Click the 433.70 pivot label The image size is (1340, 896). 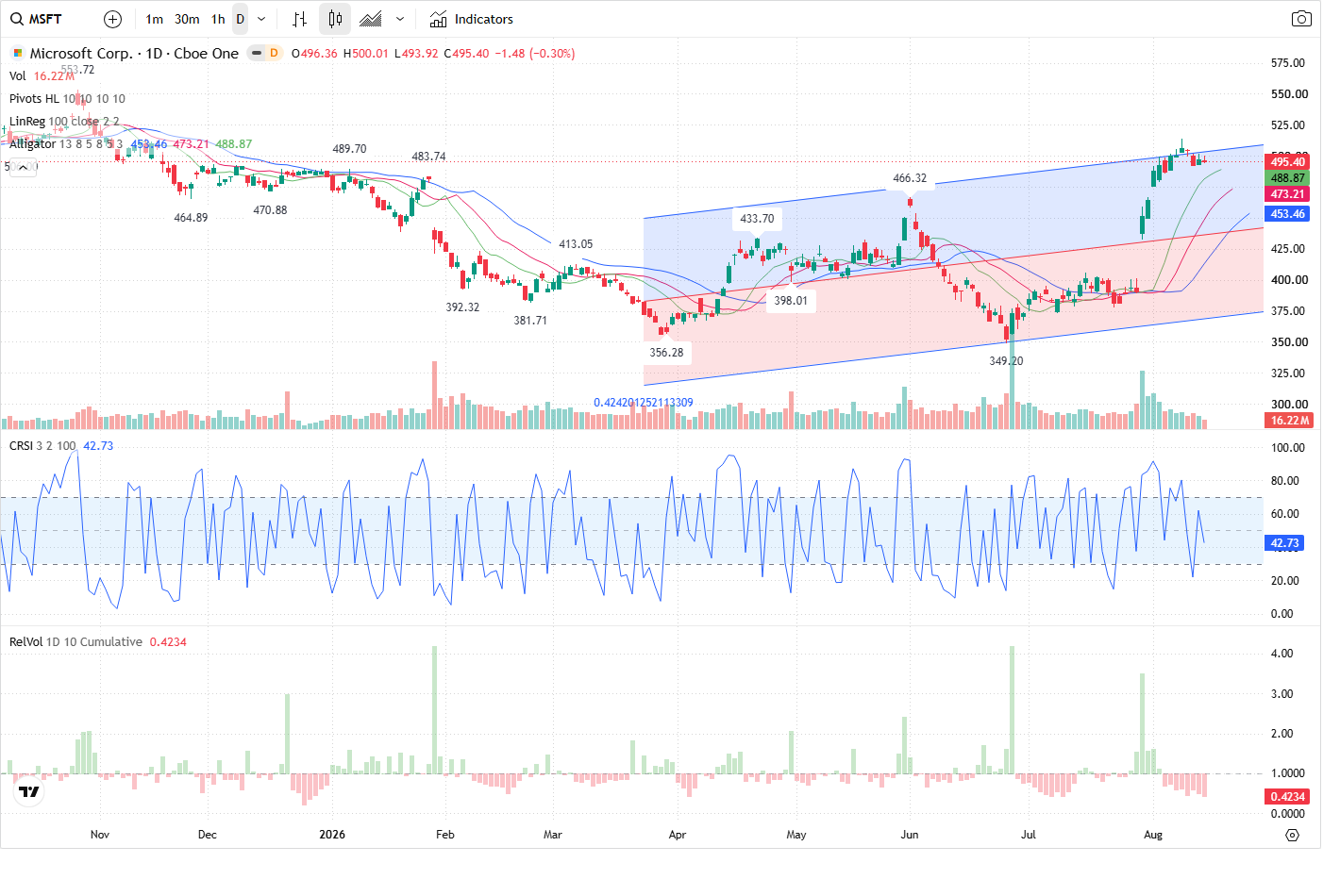pos(757,219)
